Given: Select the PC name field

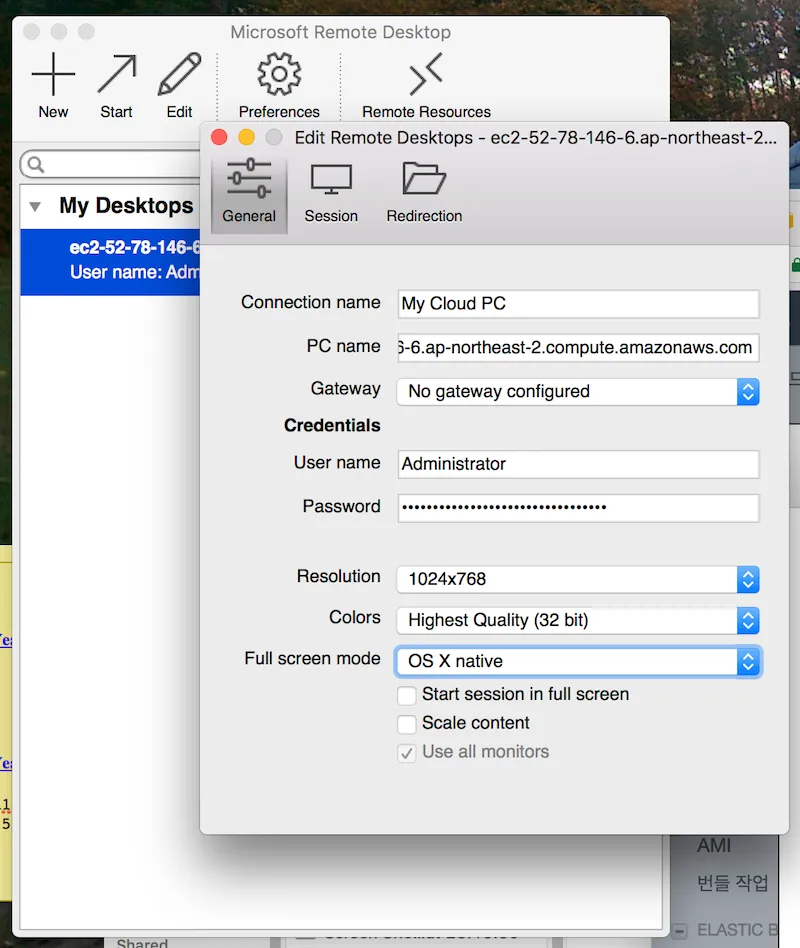Looking at the screenshot, I should pos(578,348).
